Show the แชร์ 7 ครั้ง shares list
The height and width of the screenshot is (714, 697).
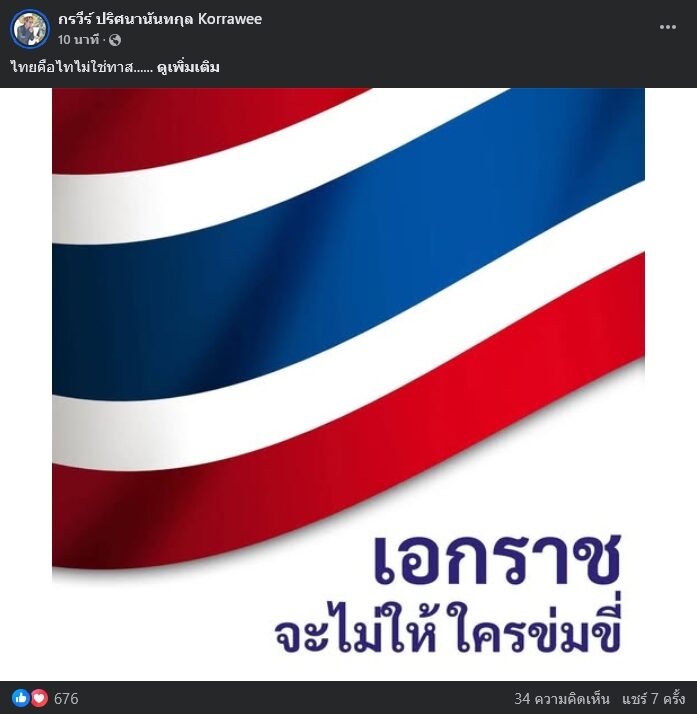(x=654, y=699)
